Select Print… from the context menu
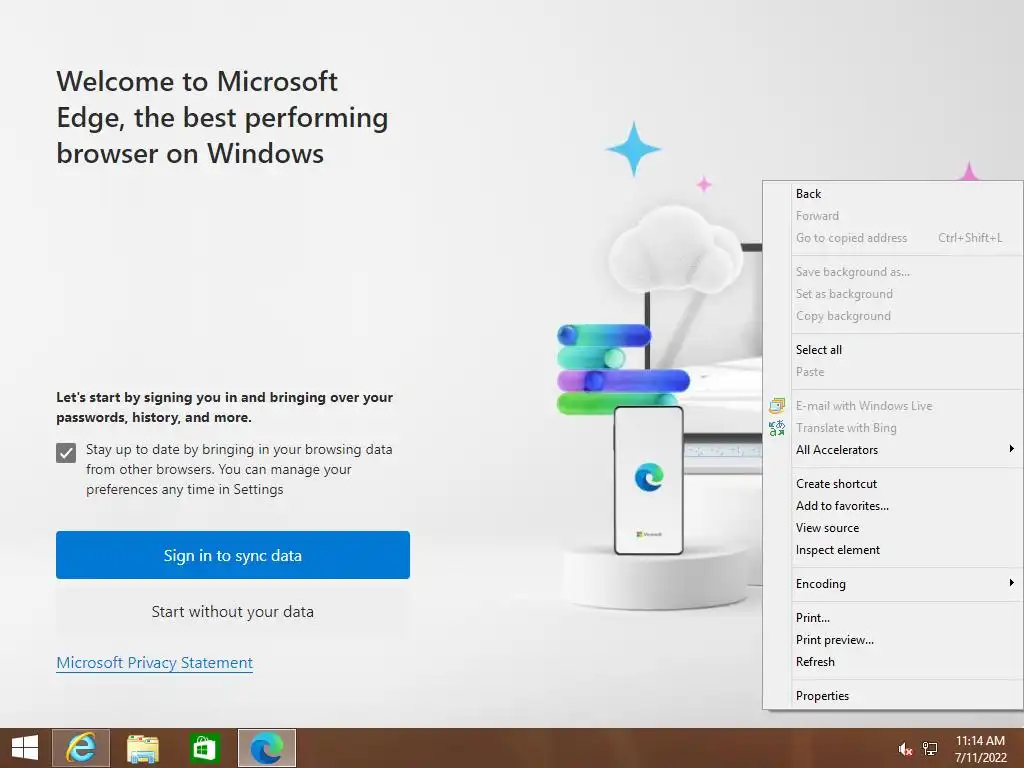 point(893,618)
